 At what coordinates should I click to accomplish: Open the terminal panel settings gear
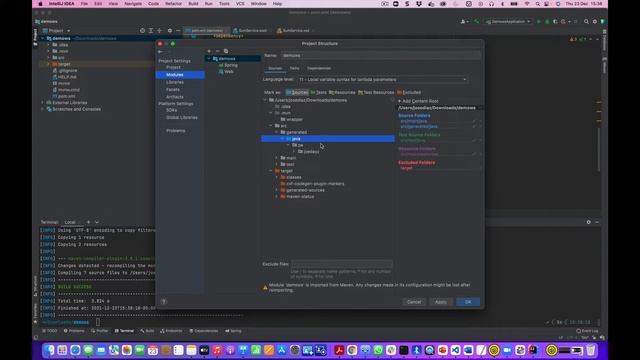pos(589,222)
